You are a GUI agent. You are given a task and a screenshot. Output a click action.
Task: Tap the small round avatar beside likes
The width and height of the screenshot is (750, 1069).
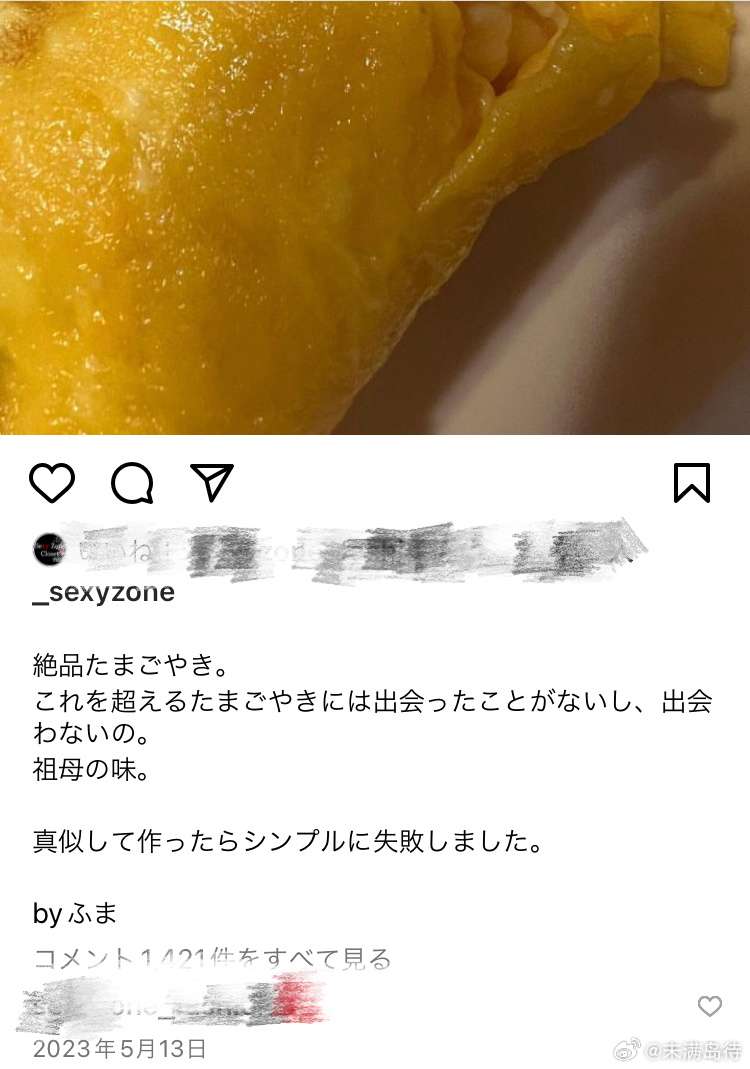50,549
